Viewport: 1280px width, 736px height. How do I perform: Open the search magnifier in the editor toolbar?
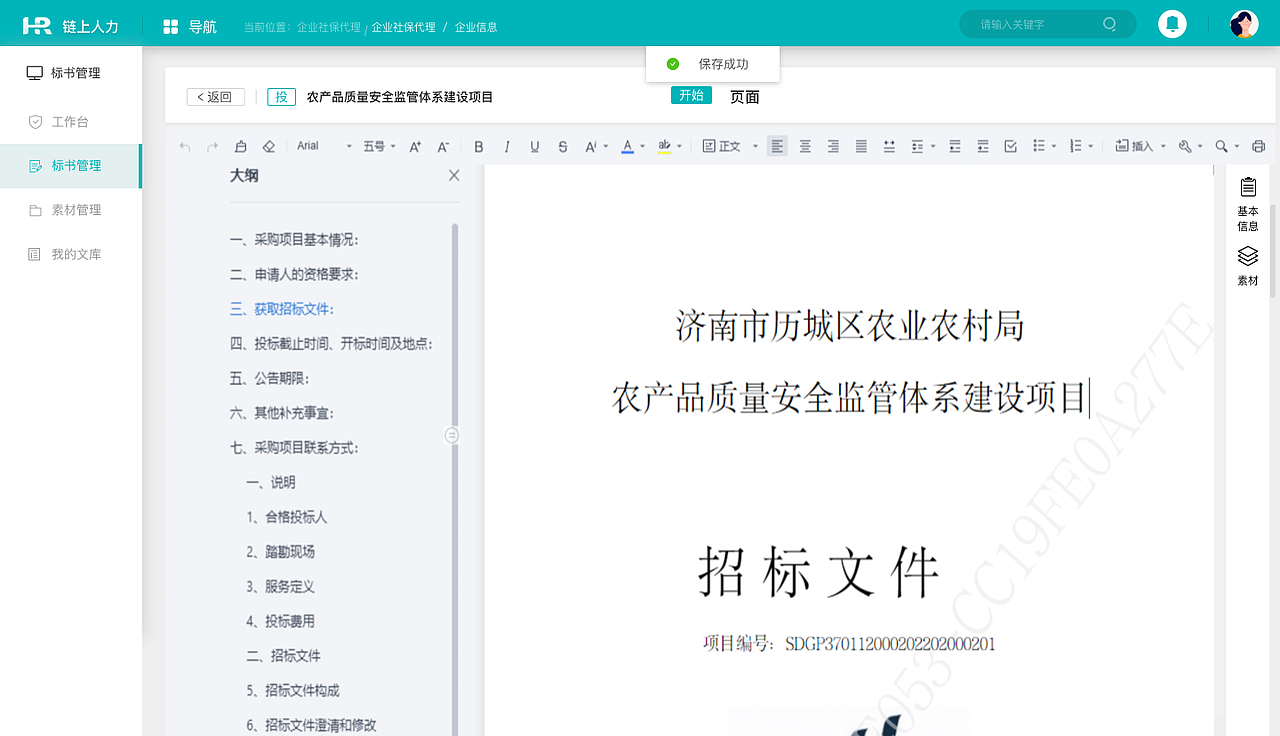(1221, 145)
